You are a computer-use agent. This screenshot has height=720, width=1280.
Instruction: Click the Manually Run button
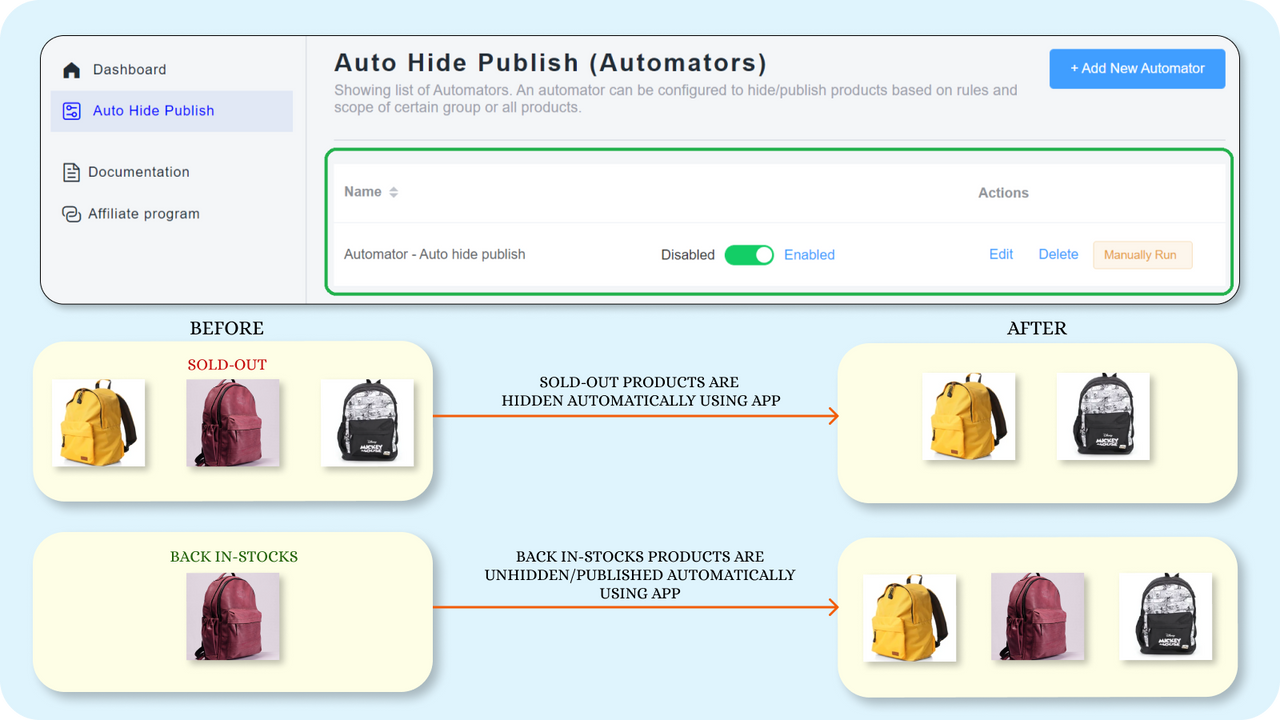(1142, 255)
